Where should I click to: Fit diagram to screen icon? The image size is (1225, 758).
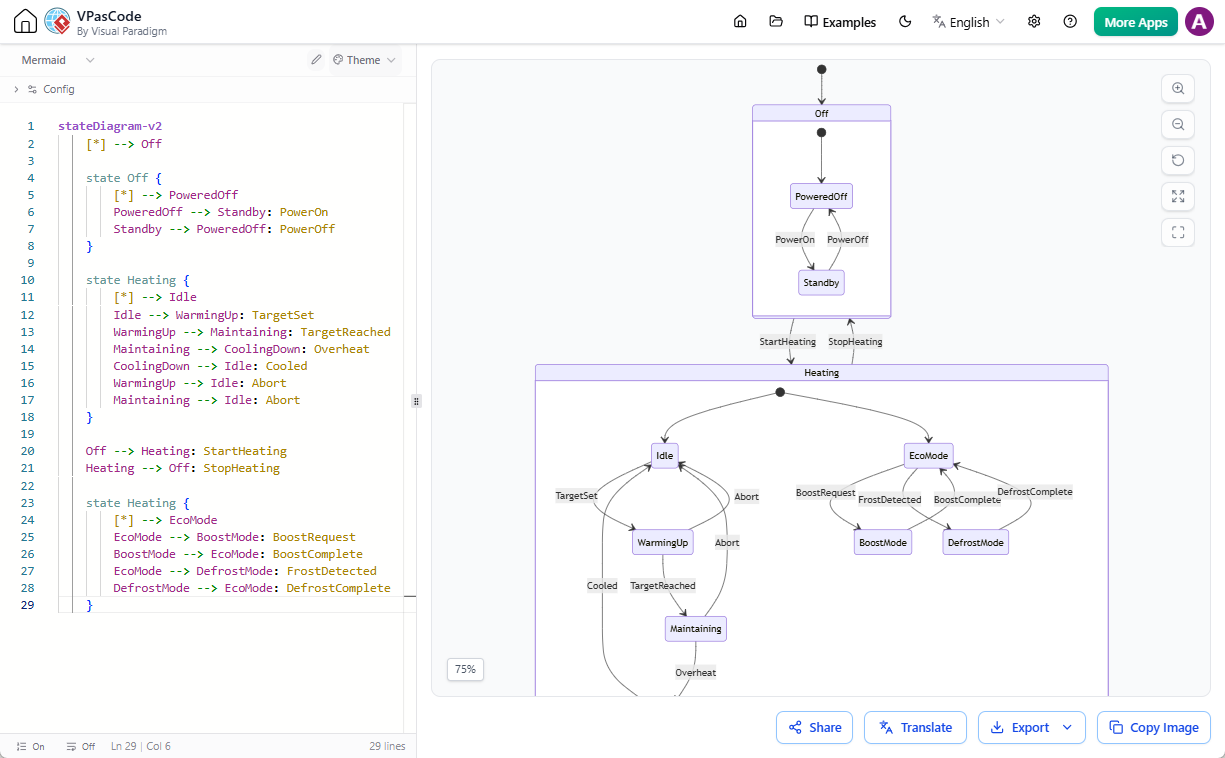1178,196
